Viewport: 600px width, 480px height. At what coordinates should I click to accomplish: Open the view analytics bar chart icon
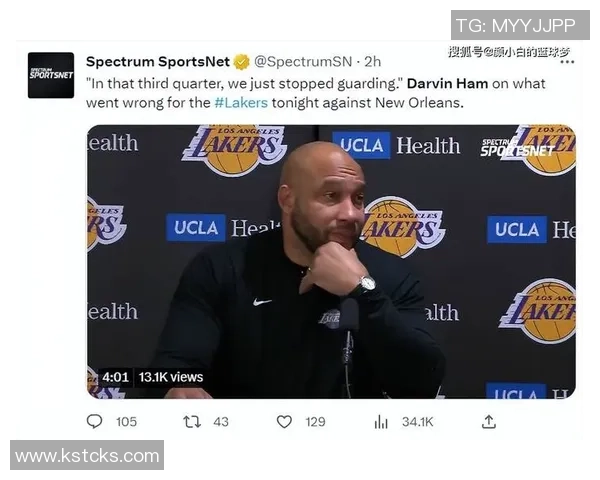coord(381,422)
